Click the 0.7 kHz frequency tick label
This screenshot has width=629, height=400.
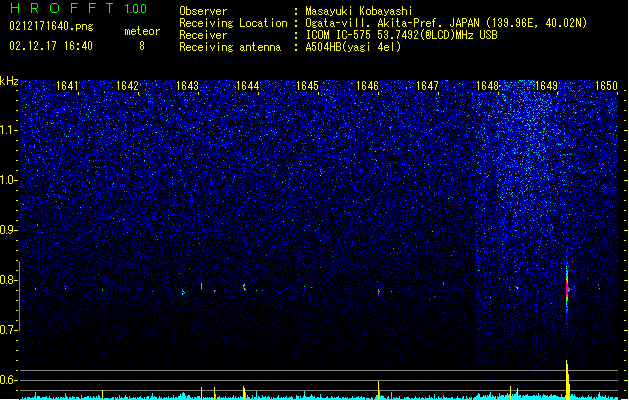8,330
